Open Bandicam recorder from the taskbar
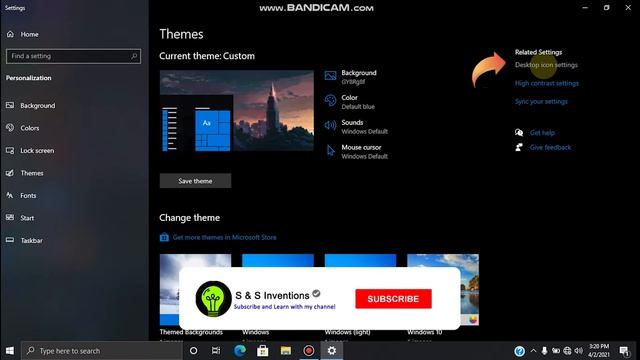This screenshot has width=640, height=360. point(309,351)
